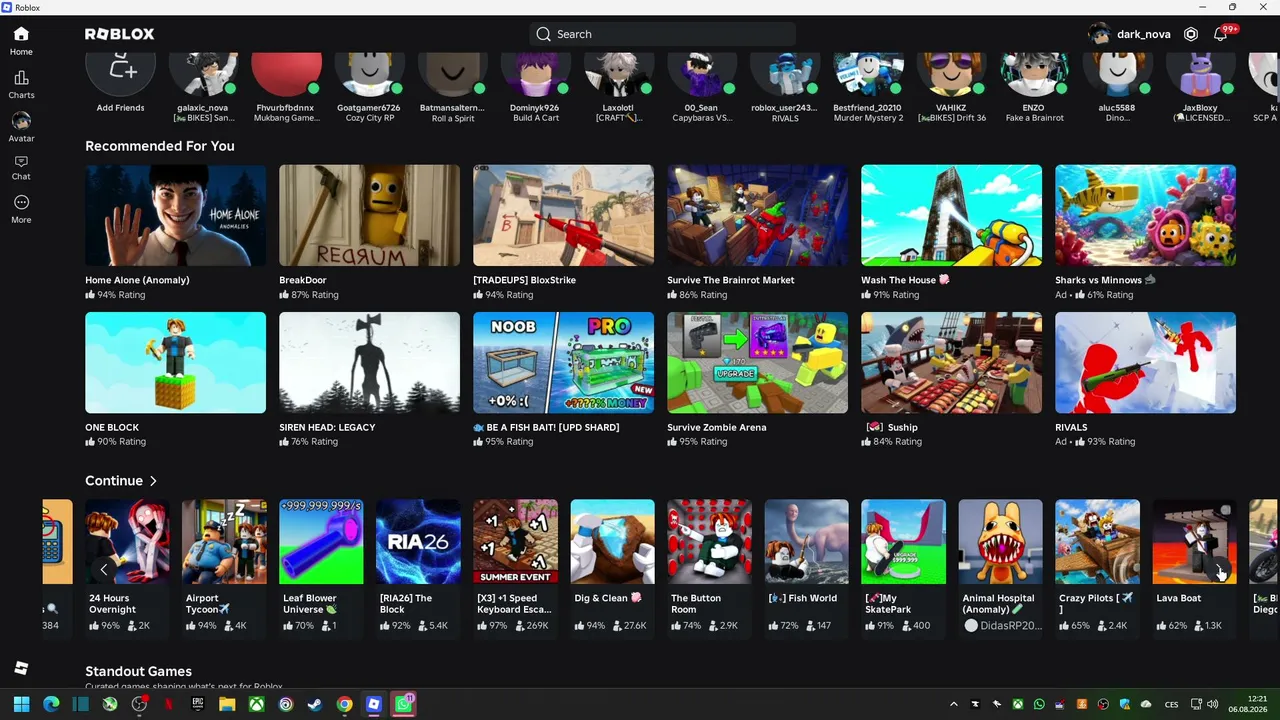Open friend VAHIKZ's avatar
The image size is (1280, 720).
tap(950, 75)
